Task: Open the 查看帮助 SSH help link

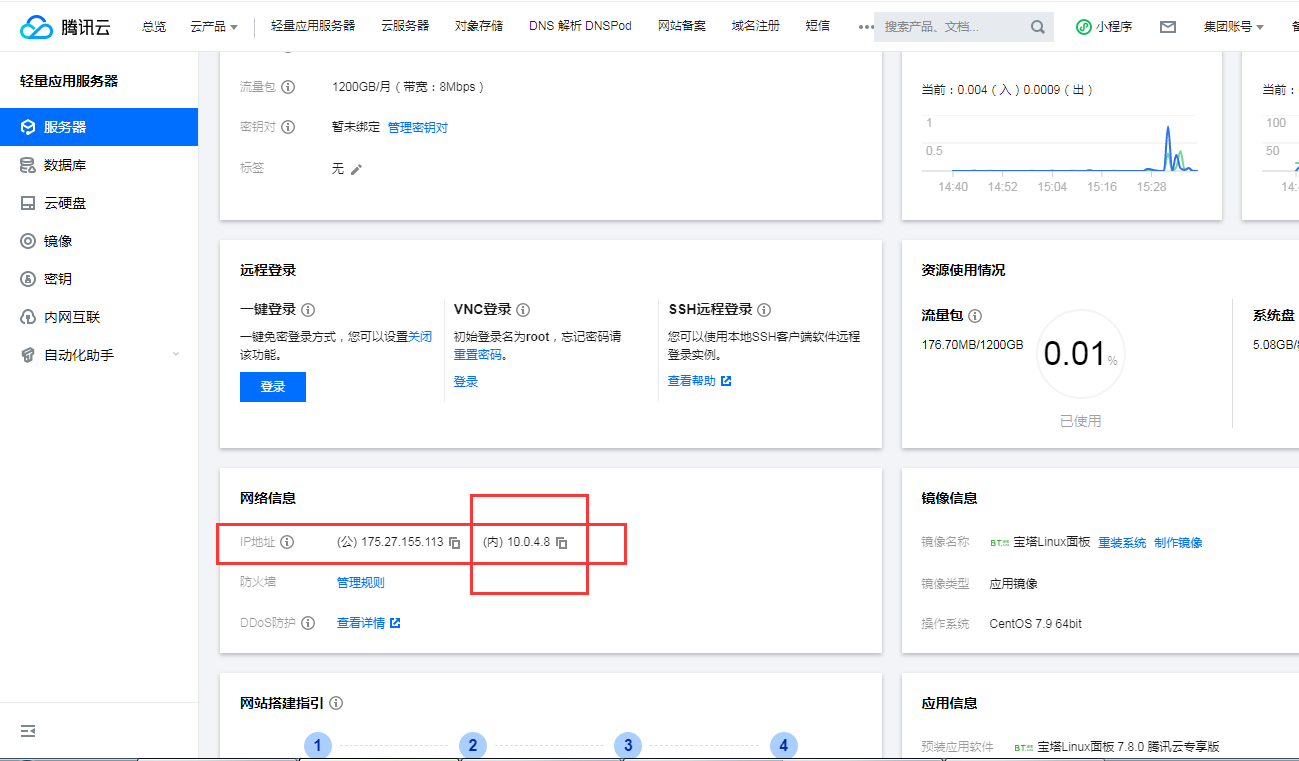Action: pos(700,381)
